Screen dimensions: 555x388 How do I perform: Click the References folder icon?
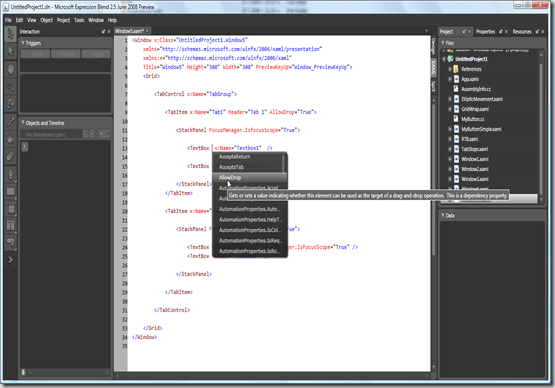[x=456, y=69]
